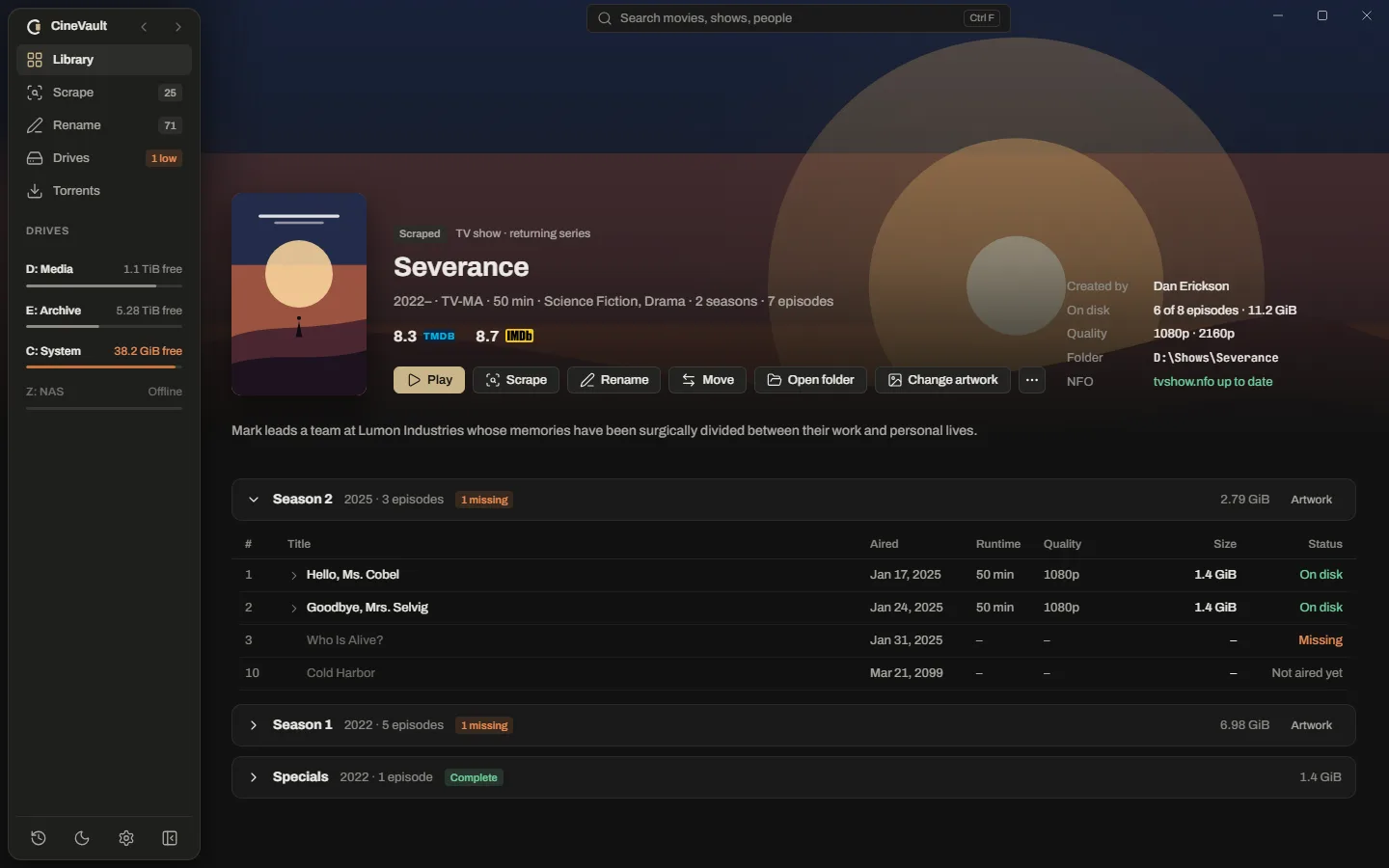The image size is (1389, 868).
Task: Maximize the CineVault window
Action: click(1322, 15)
